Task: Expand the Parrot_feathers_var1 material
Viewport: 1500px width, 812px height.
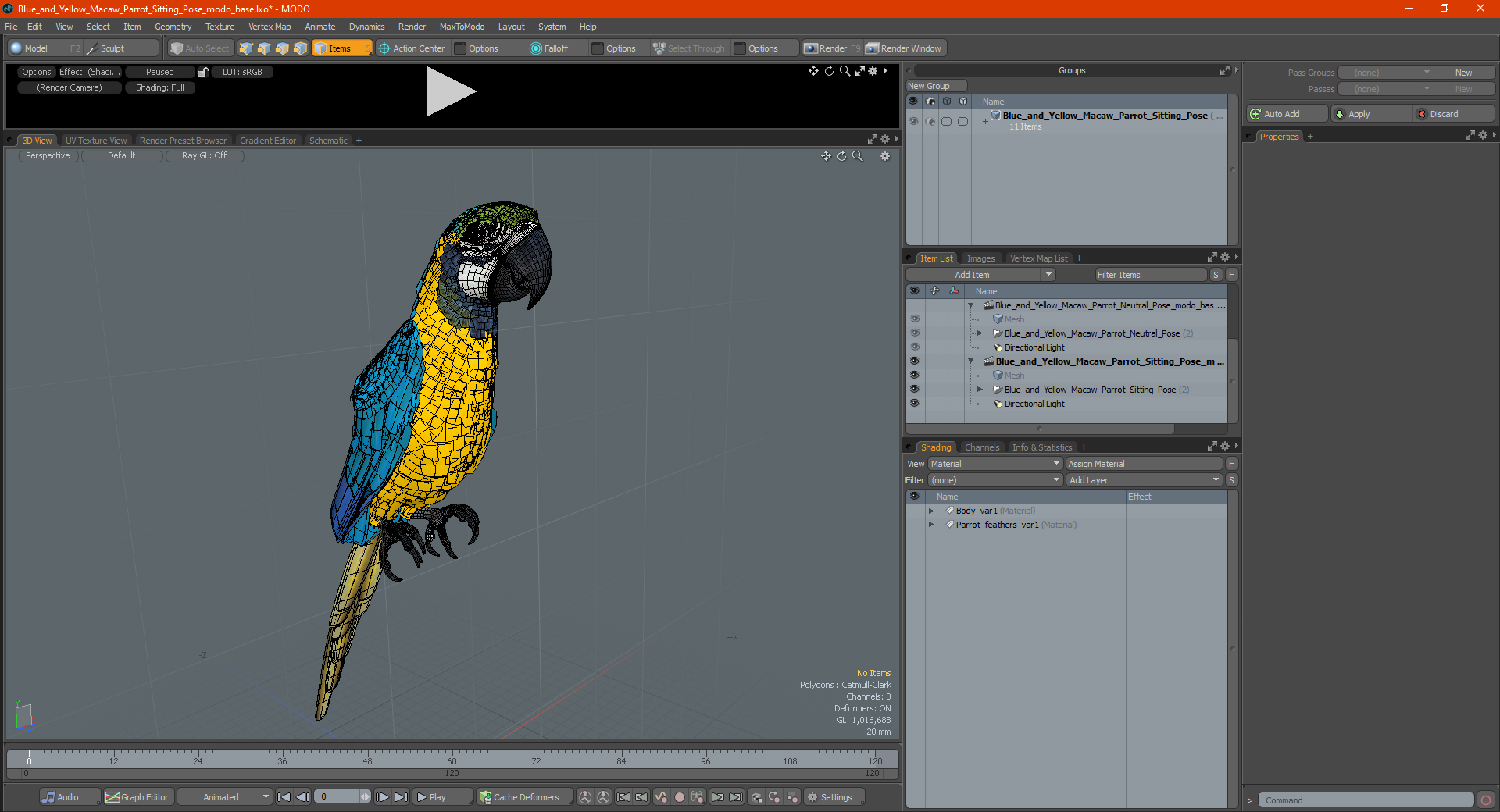Action: [x=931, y=525]
